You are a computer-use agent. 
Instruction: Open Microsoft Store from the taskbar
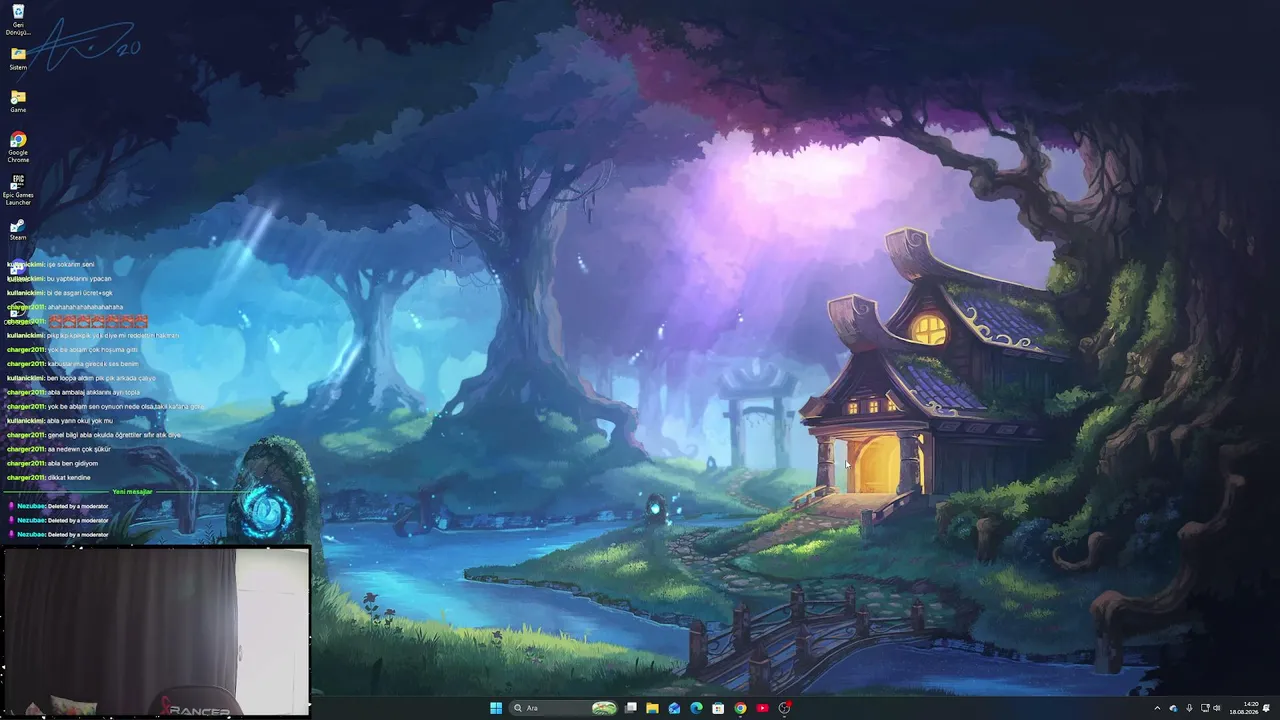(x=718, y=708)
